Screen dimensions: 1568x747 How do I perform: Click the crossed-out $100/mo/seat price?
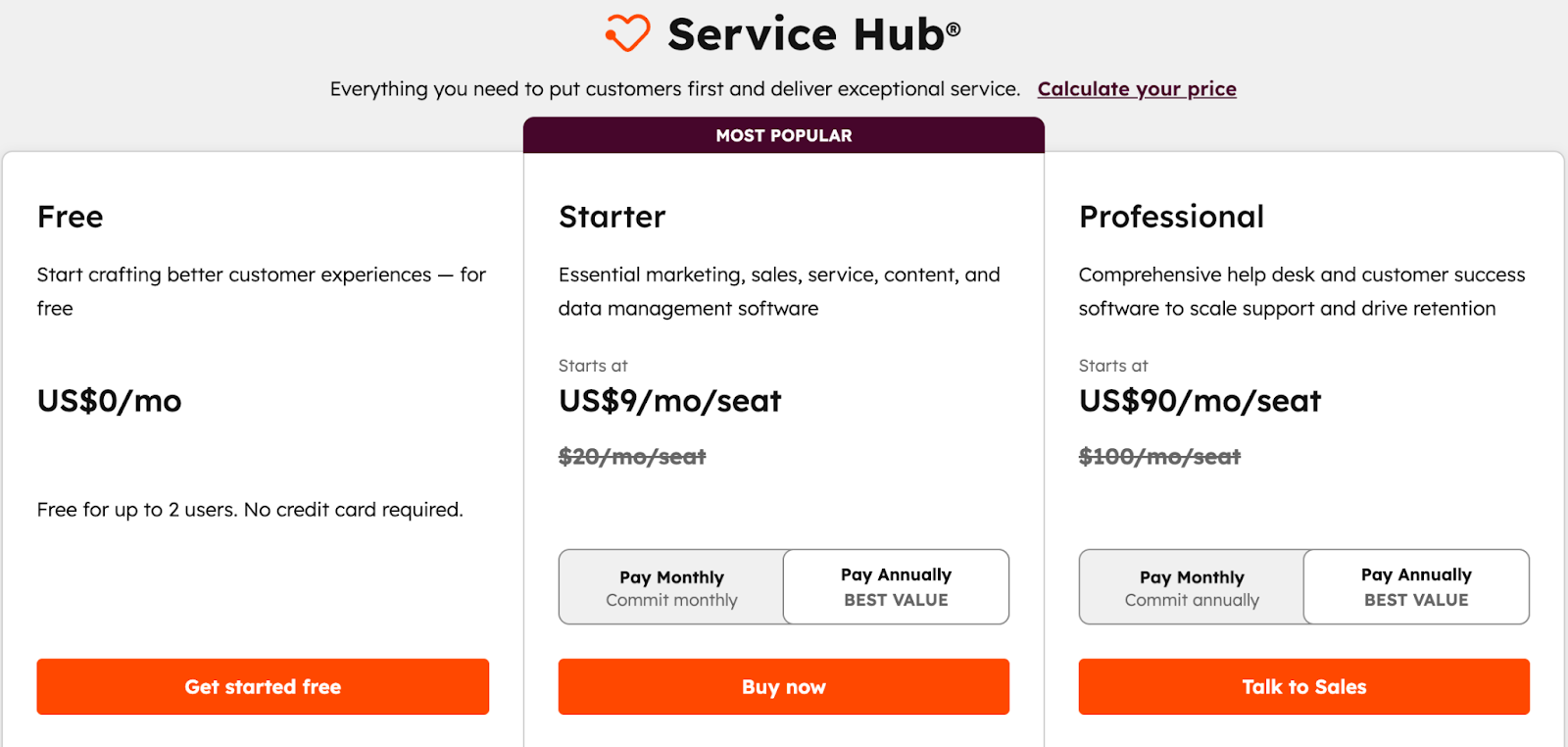pos(1158,456)
